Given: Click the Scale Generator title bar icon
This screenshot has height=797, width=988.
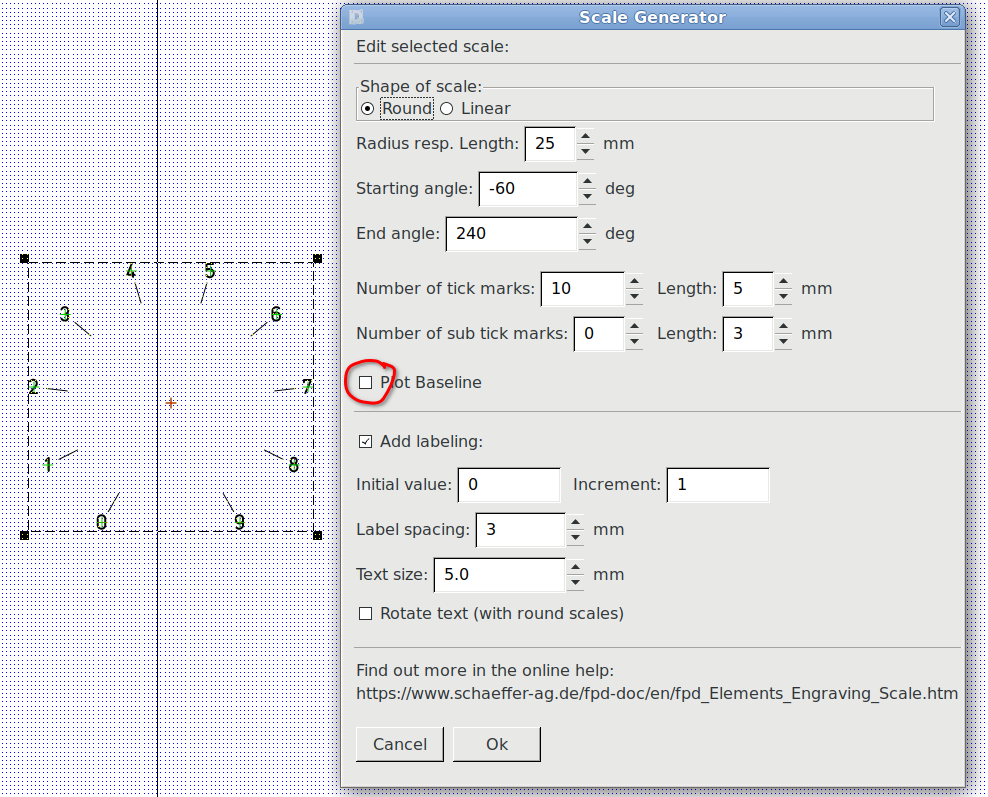Looking at the screenshot, I should (x=357, y=17).
